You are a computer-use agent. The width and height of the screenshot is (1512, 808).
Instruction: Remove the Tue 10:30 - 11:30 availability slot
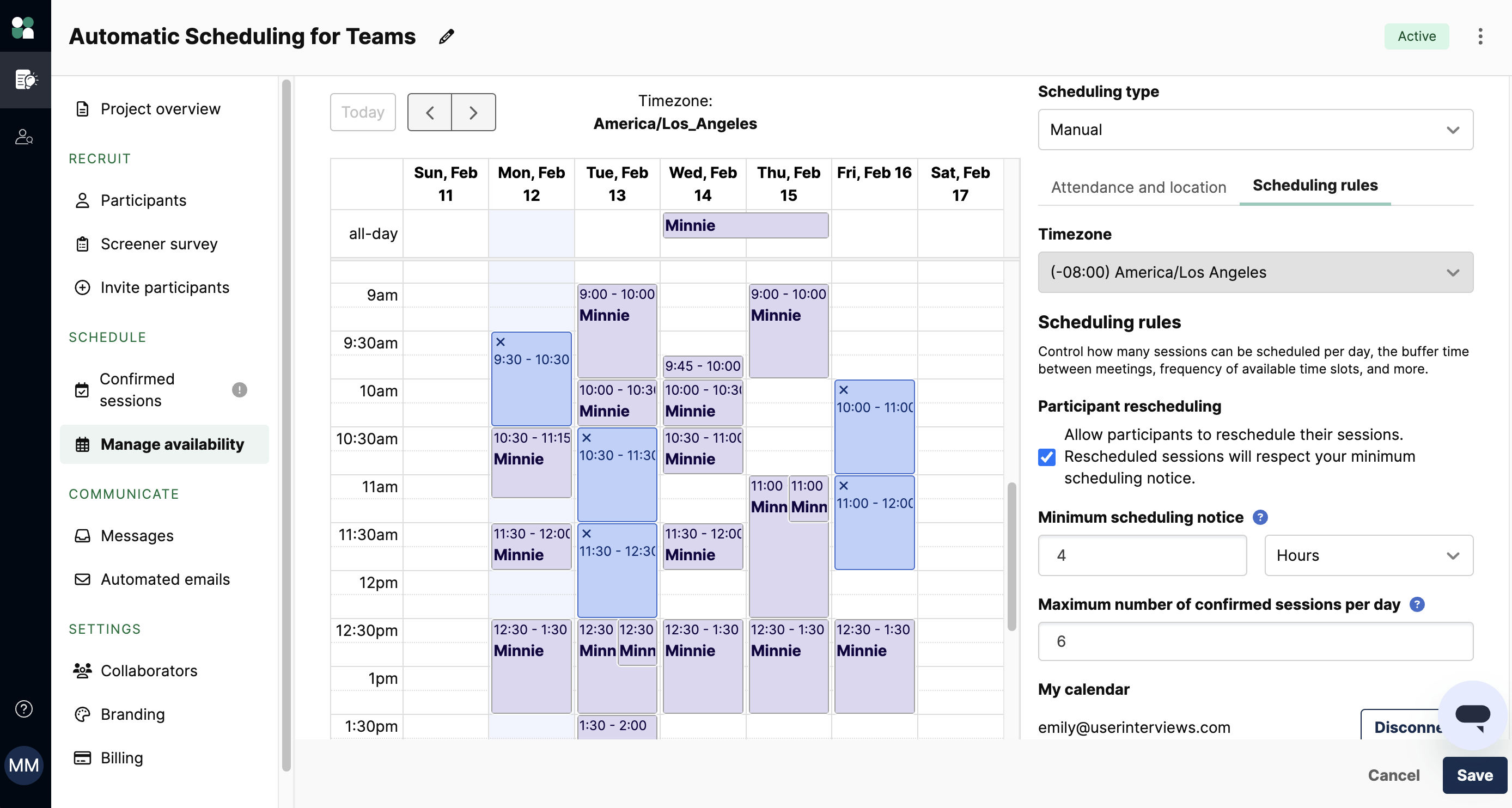(586, 438)
